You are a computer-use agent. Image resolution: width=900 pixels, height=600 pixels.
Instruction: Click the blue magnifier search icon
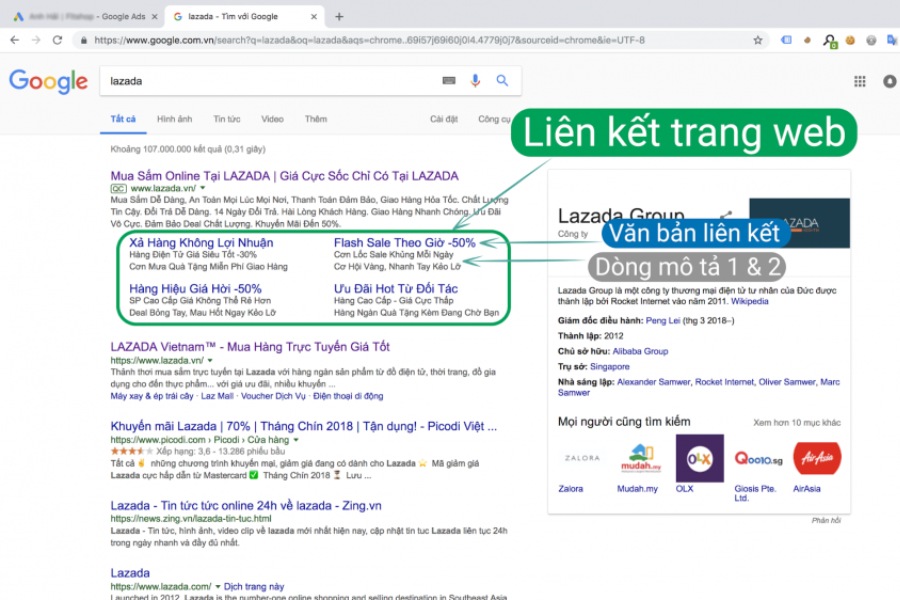502,80
